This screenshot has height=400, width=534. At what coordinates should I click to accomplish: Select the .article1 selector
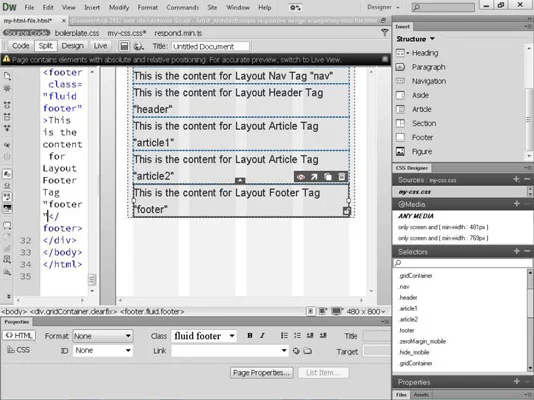tap(408, 308)
